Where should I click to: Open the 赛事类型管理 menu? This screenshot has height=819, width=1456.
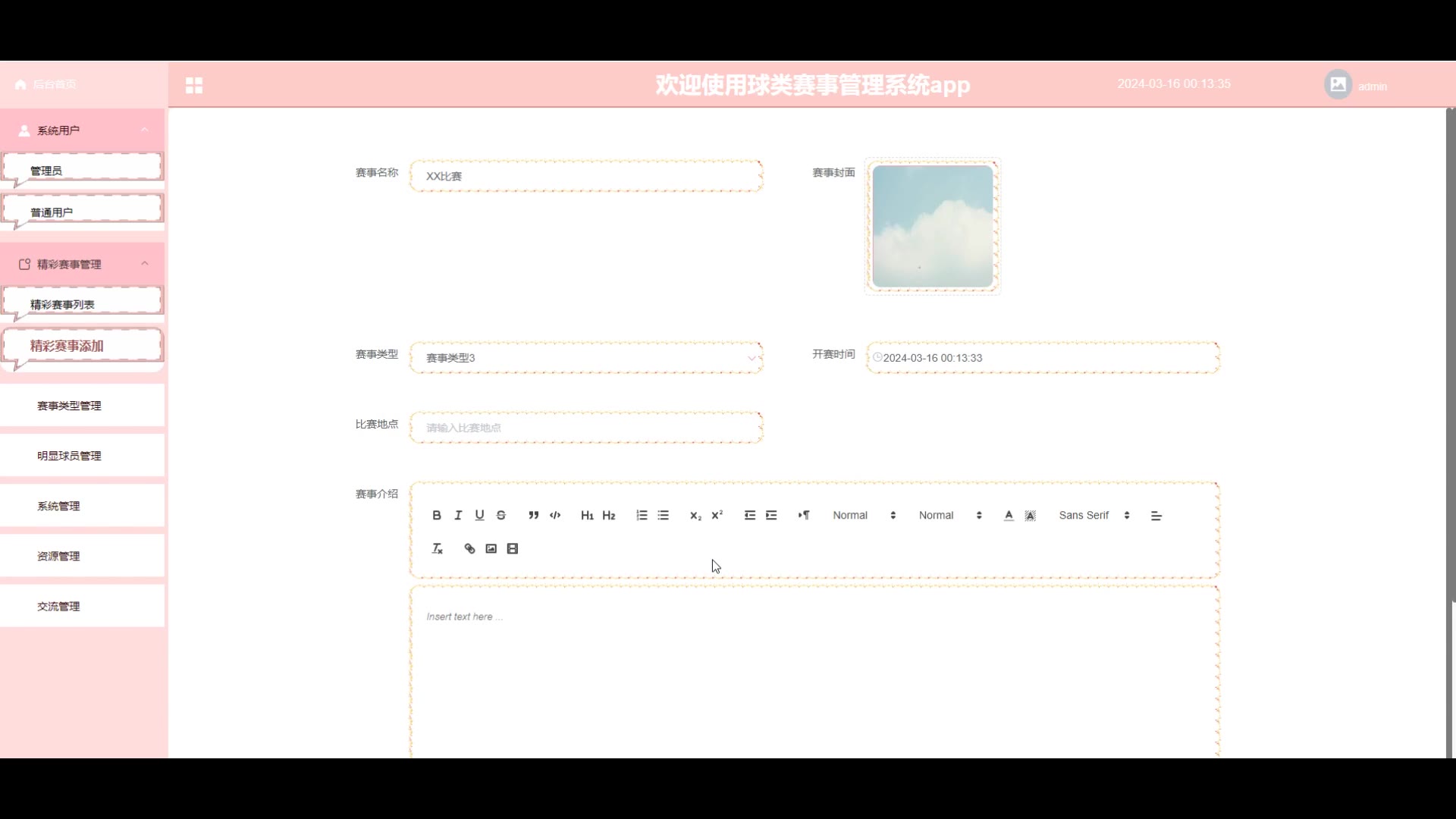[x=69, y=406]
